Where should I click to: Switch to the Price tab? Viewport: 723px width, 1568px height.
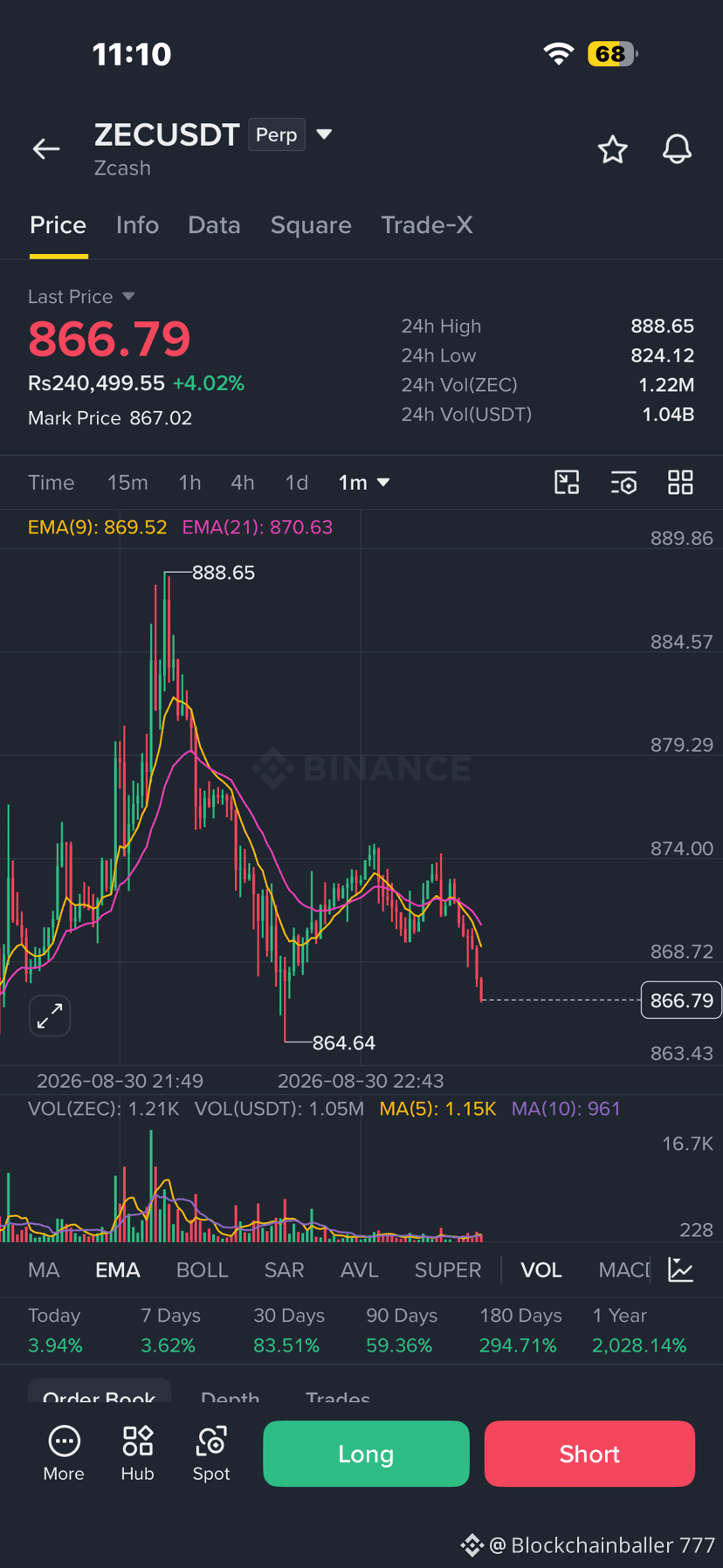point(59,225)
